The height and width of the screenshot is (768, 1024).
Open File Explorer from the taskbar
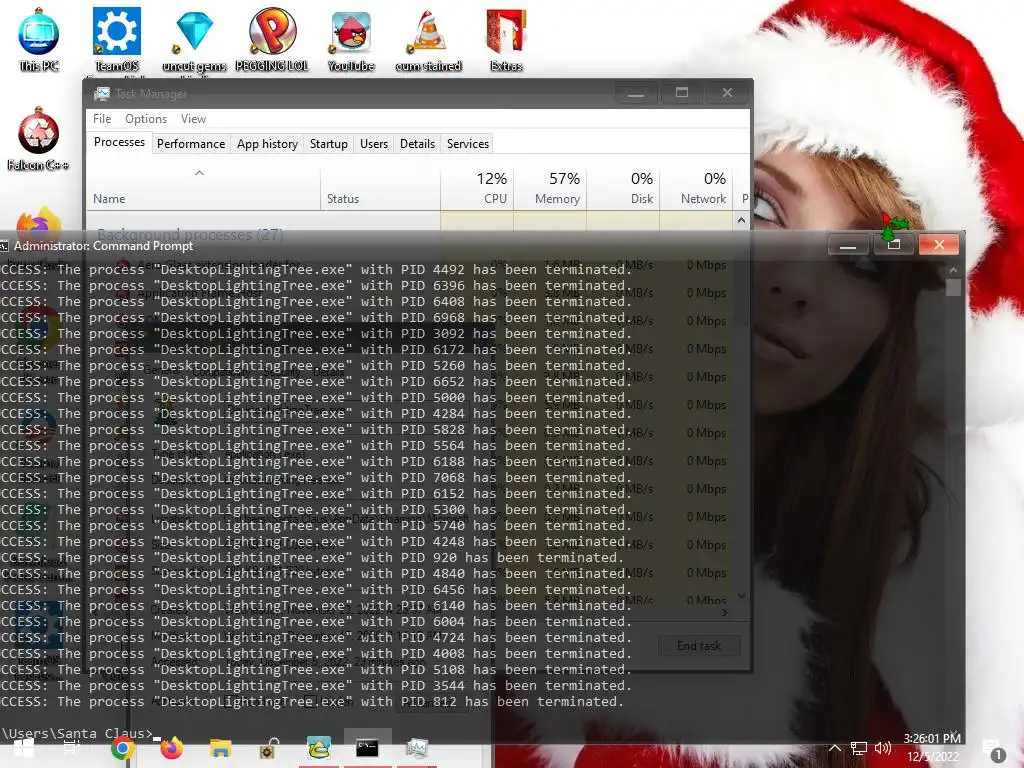(220, 748)
